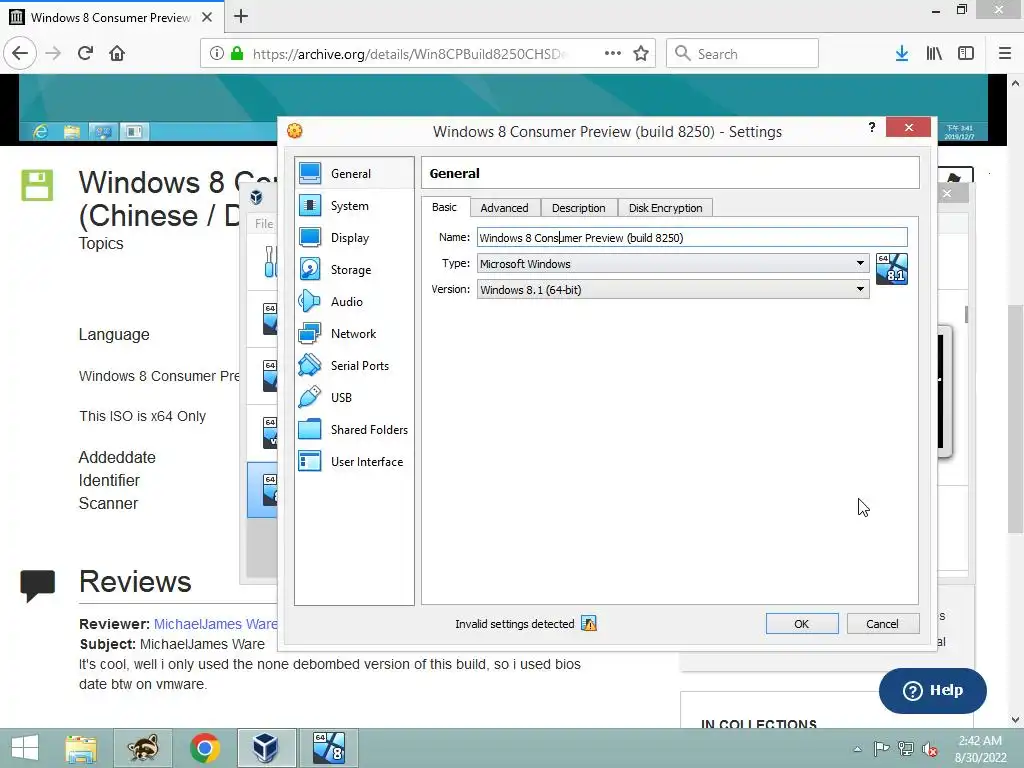Expand the Type dropdown Microsoft Windows

[x=673, y=263]
